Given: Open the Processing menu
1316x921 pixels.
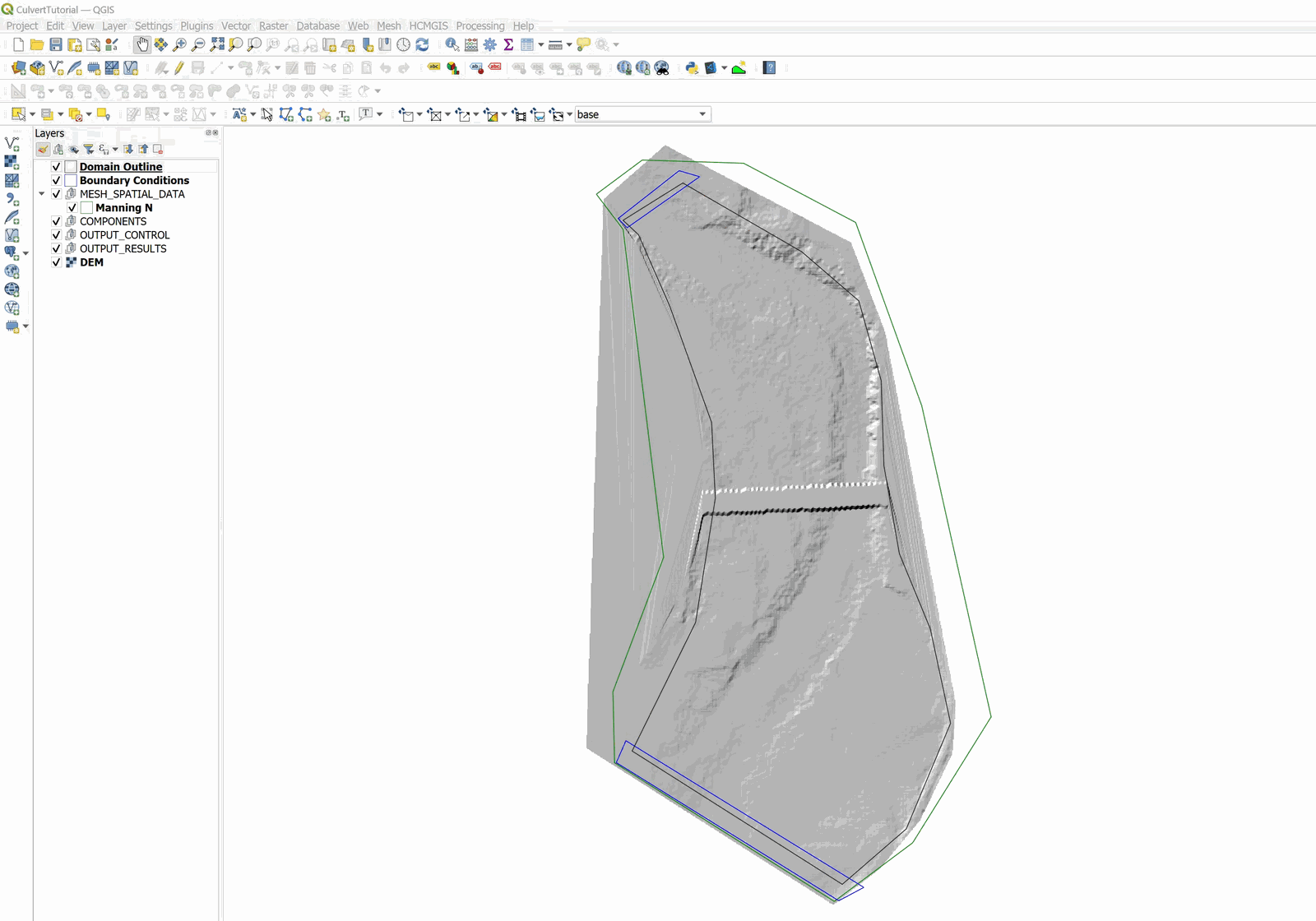Looking at the screenshot, I should (x=480, y=25).
